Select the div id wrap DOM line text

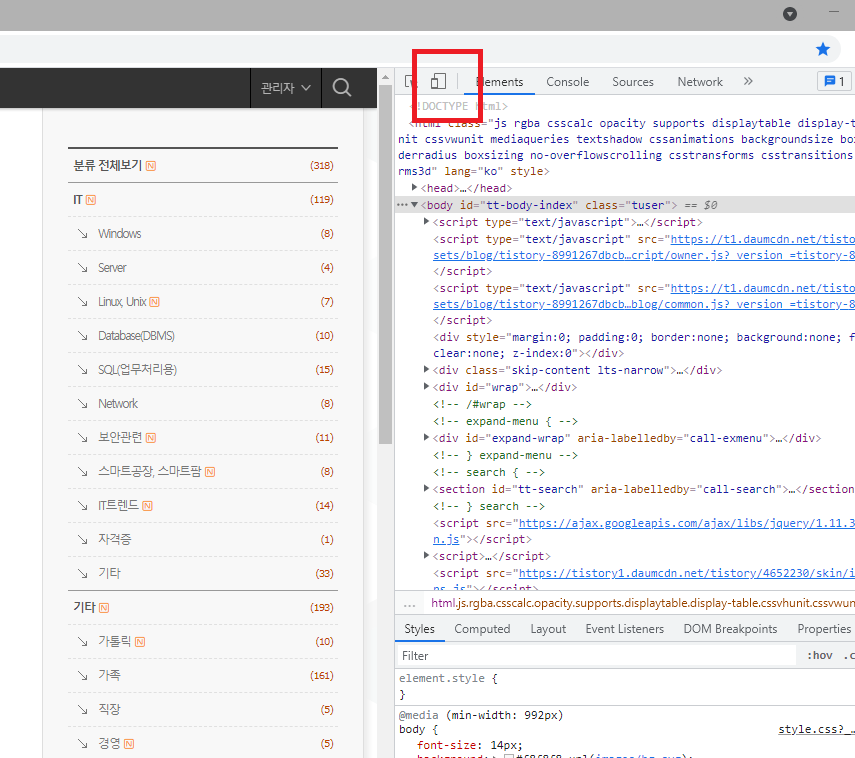(x=505, y=387)
